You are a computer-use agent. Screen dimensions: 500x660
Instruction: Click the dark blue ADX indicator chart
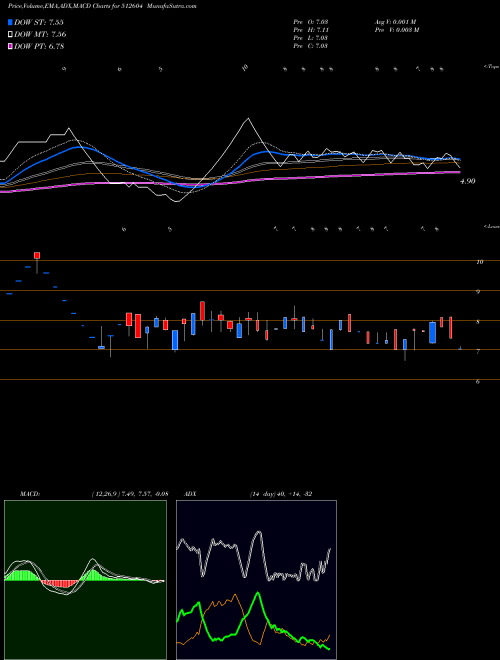click(x=256, y=580)
